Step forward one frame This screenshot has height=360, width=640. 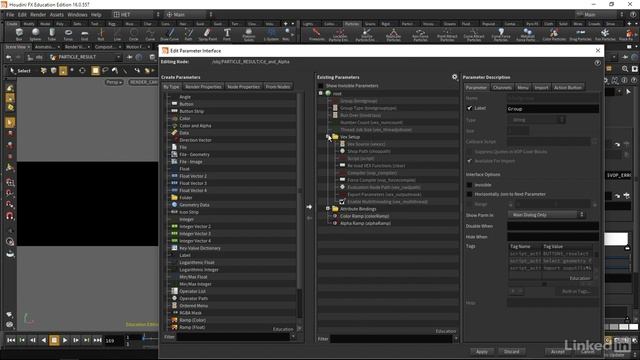point(76,340)
